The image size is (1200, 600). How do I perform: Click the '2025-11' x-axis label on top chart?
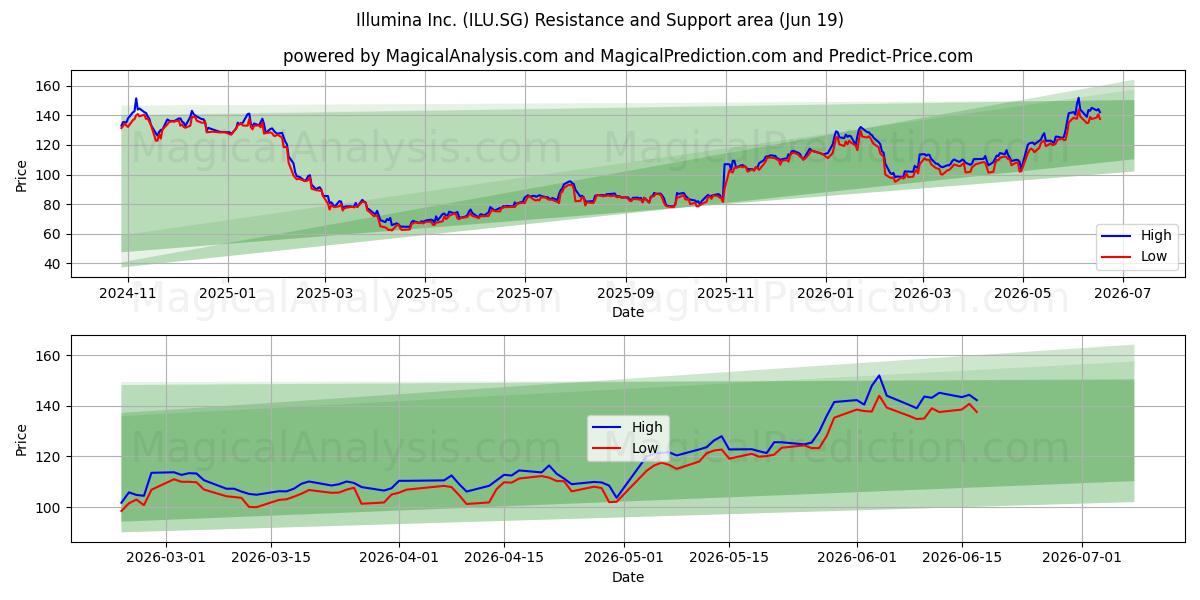click(727, 295)
